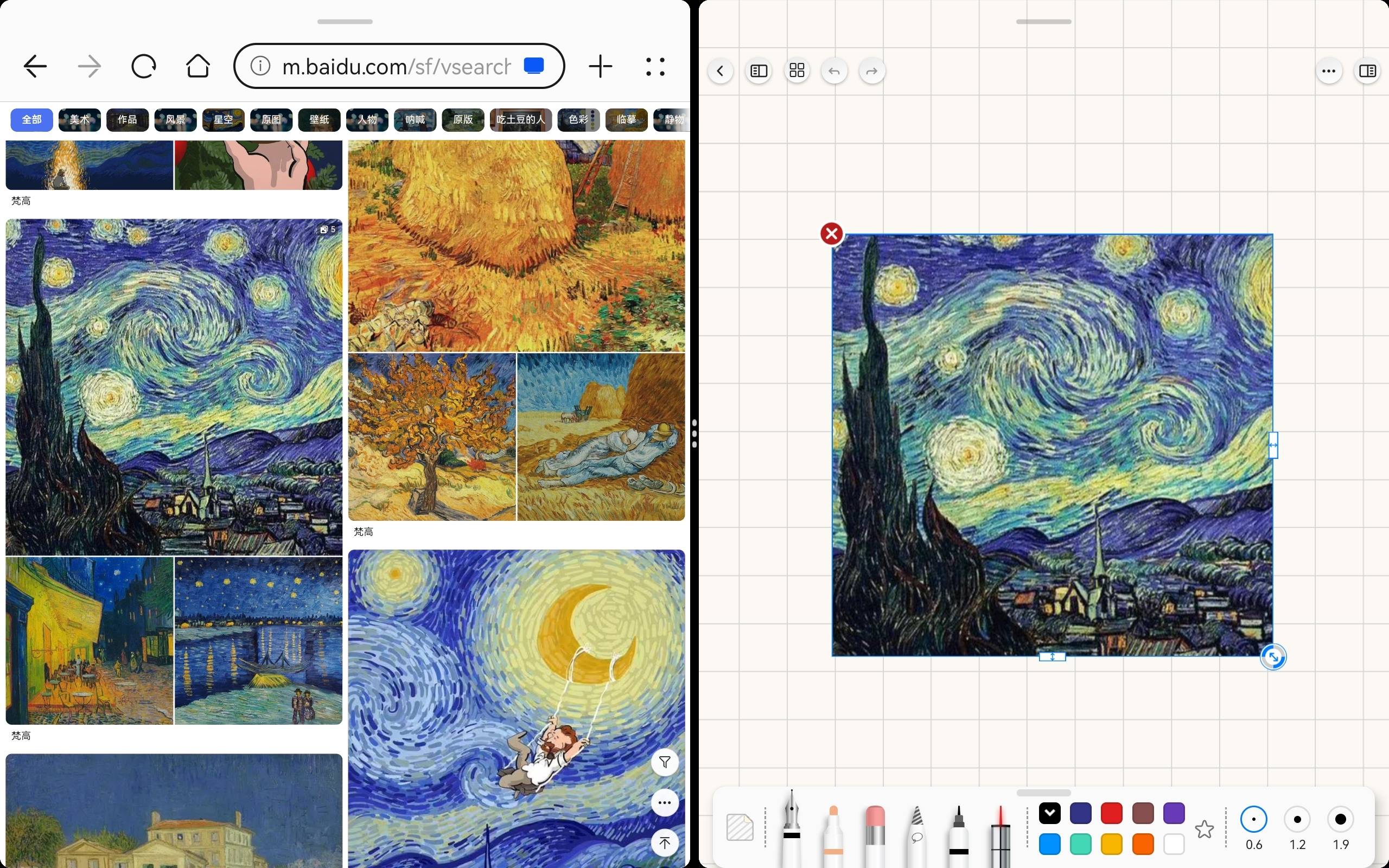Undo the last note action
1389x868 pixels.
(834, 71)
